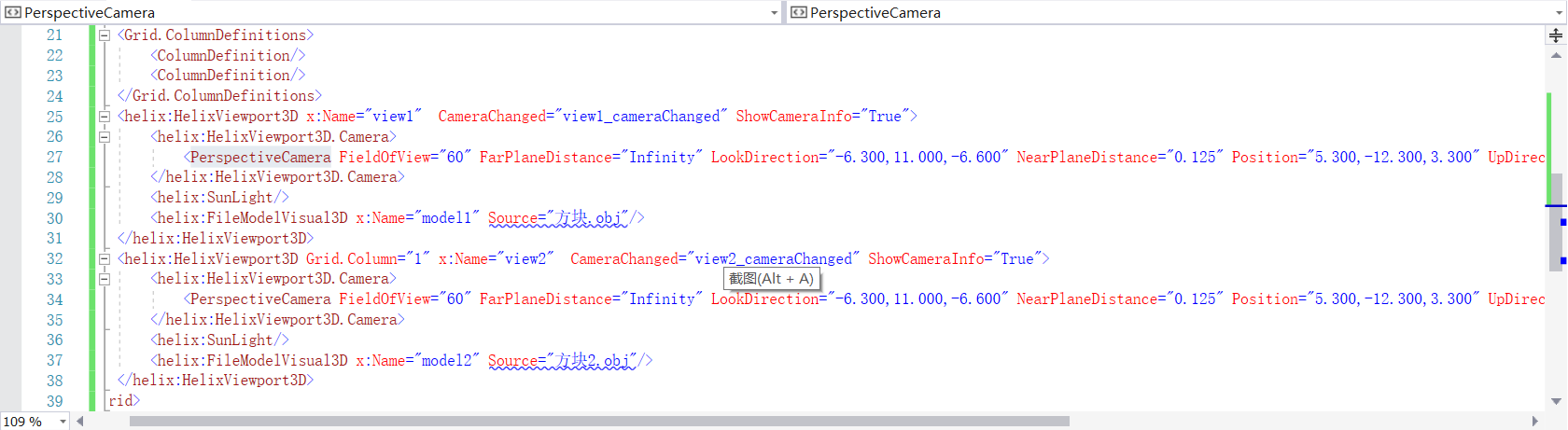Viewport: 1568px width, 430px height.
Task: Click the camera icon beside right PerspectiveCamera
Action: (799, 12)
